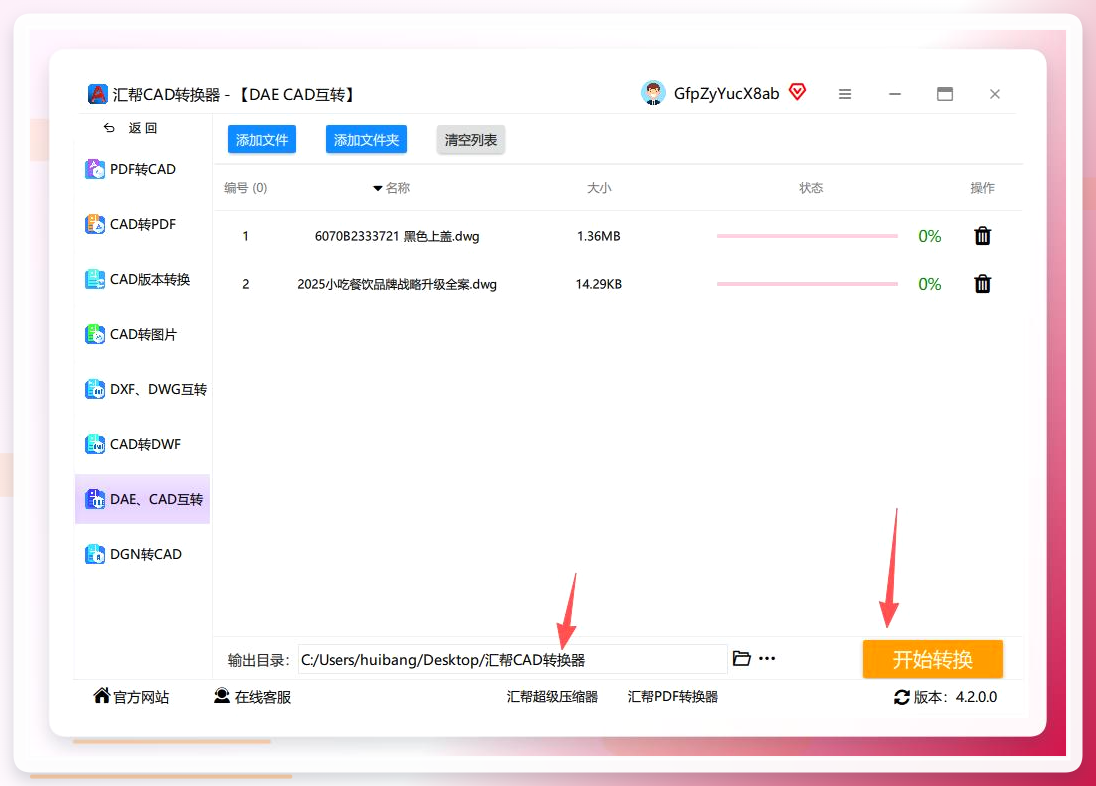Select file name 2025小吃餐饮品牌战略升级全案.dwg

(x=397, y=285)
